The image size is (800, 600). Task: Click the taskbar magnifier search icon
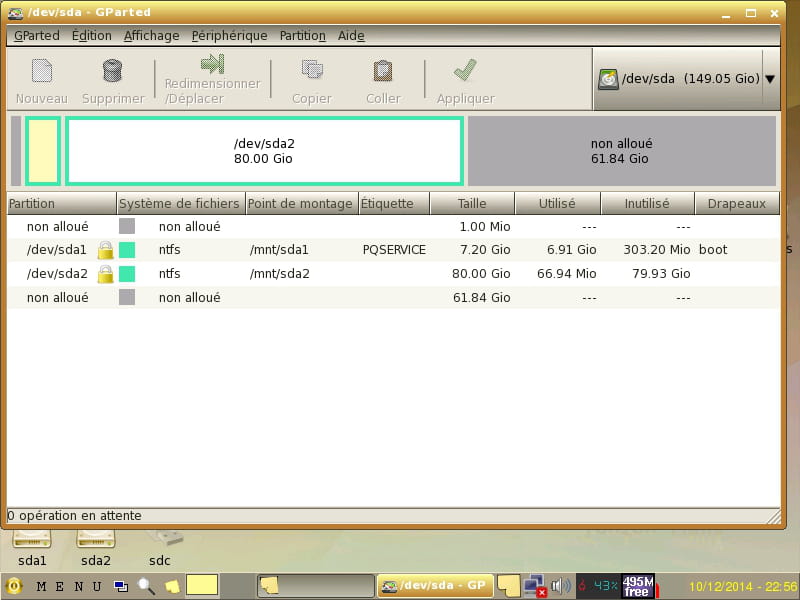146,586
